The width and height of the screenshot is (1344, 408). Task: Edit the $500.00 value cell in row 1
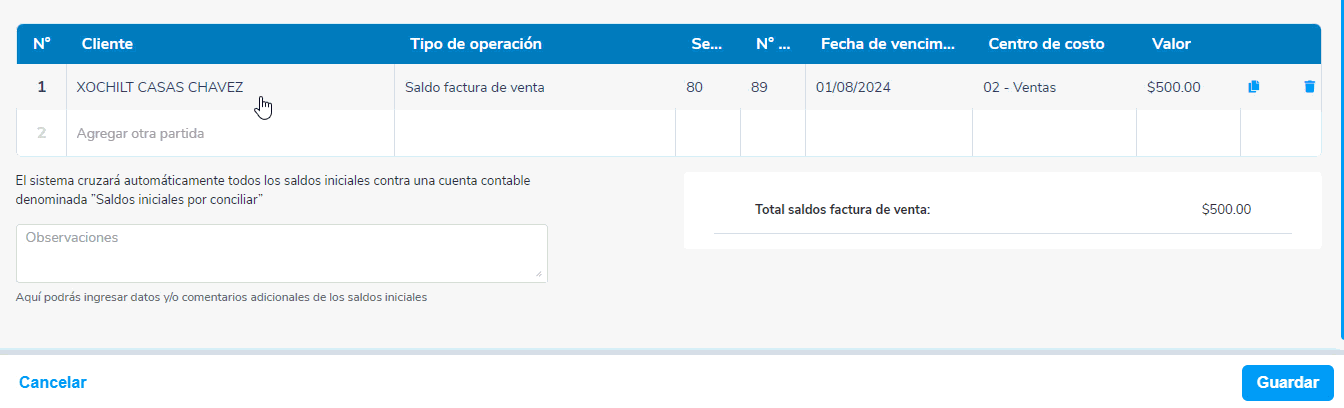coord(1174,87)
